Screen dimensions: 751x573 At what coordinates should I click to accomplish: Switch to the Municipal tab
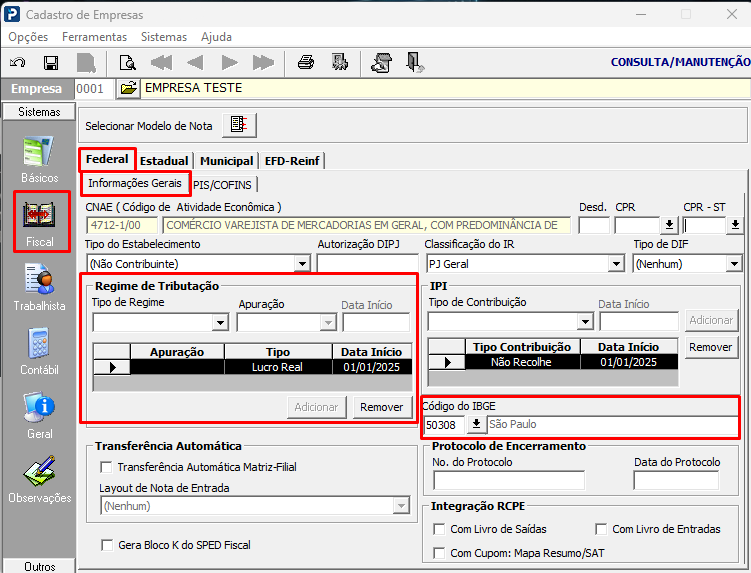[227, 161]
